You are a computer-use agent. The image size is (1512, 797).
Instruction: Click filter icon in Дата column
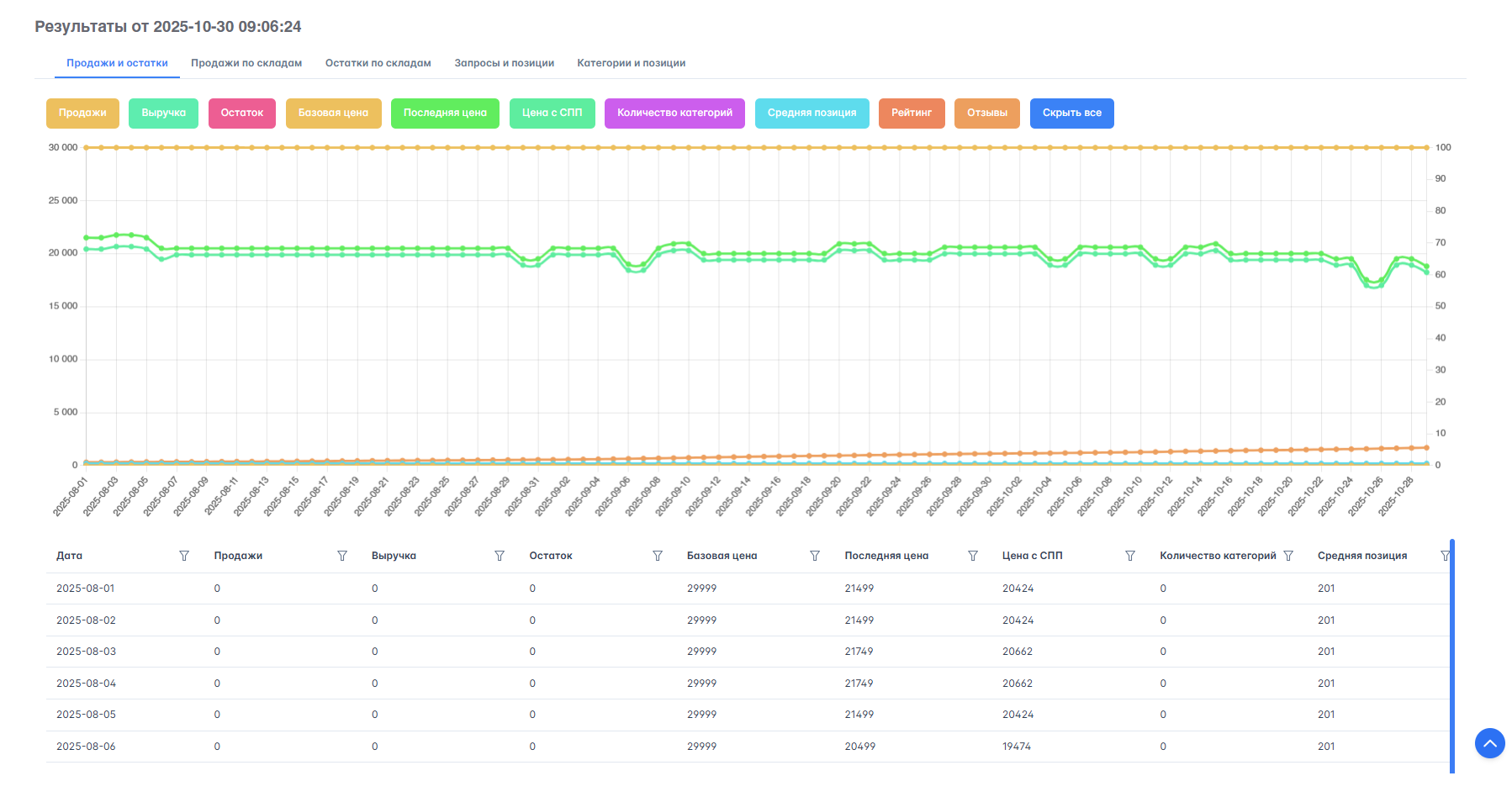pyautogui.click(x=184, y=556)
